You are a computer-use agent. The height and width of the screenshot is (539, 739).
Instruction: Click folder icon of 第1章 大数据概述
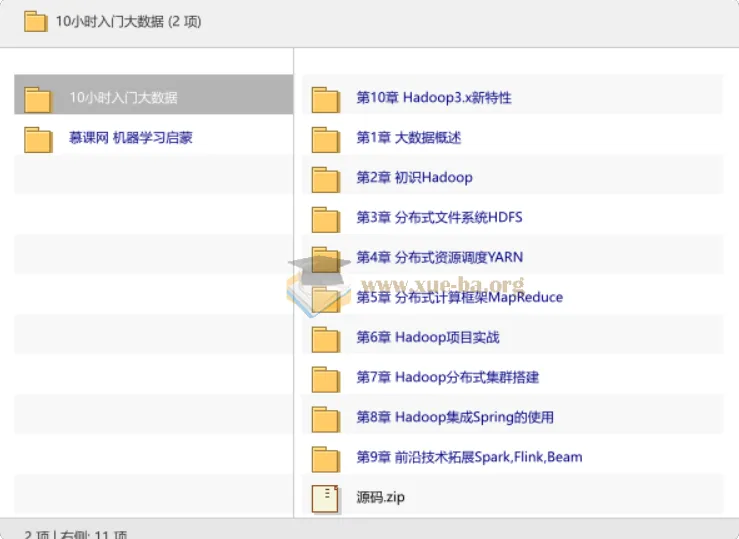click(x=325, y=140)
